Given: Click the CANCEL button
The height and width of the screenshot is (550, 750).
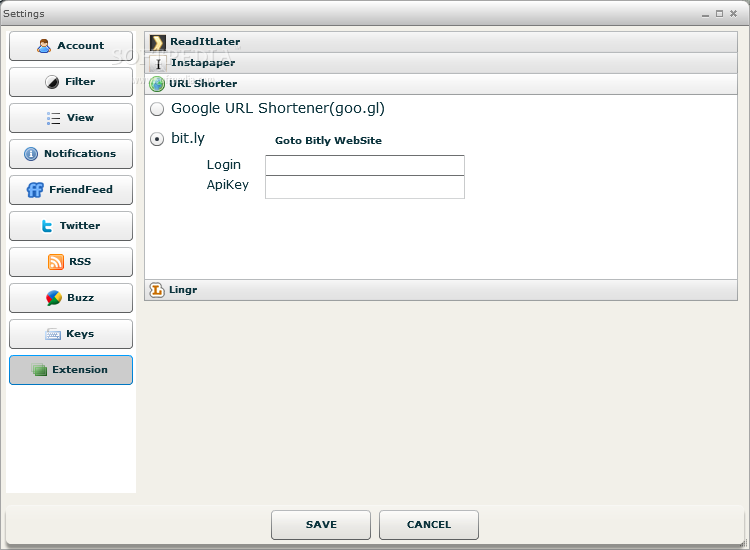Looking at the screenshot, I should point(429,525).
